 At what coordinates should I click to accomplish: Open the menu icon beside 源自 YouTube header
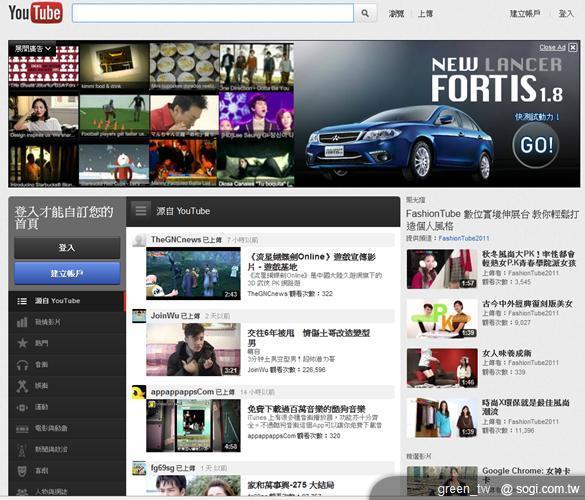click(141, 210)
